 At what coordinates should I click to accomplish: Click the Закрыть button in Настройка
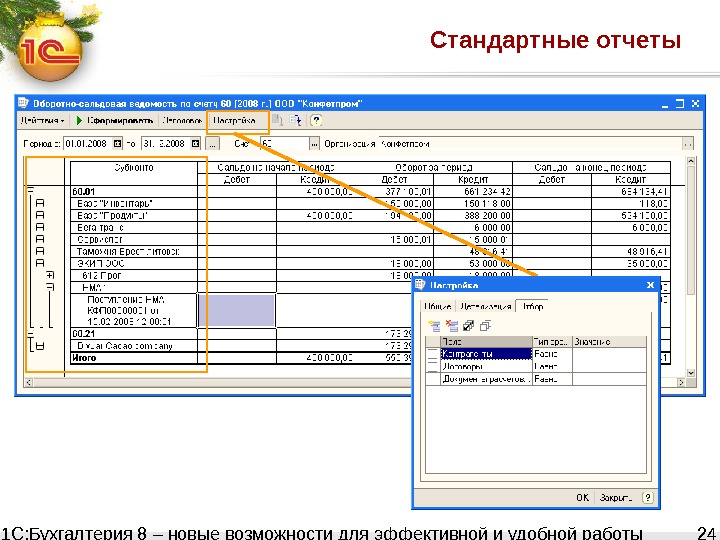[x=615, y=497]
